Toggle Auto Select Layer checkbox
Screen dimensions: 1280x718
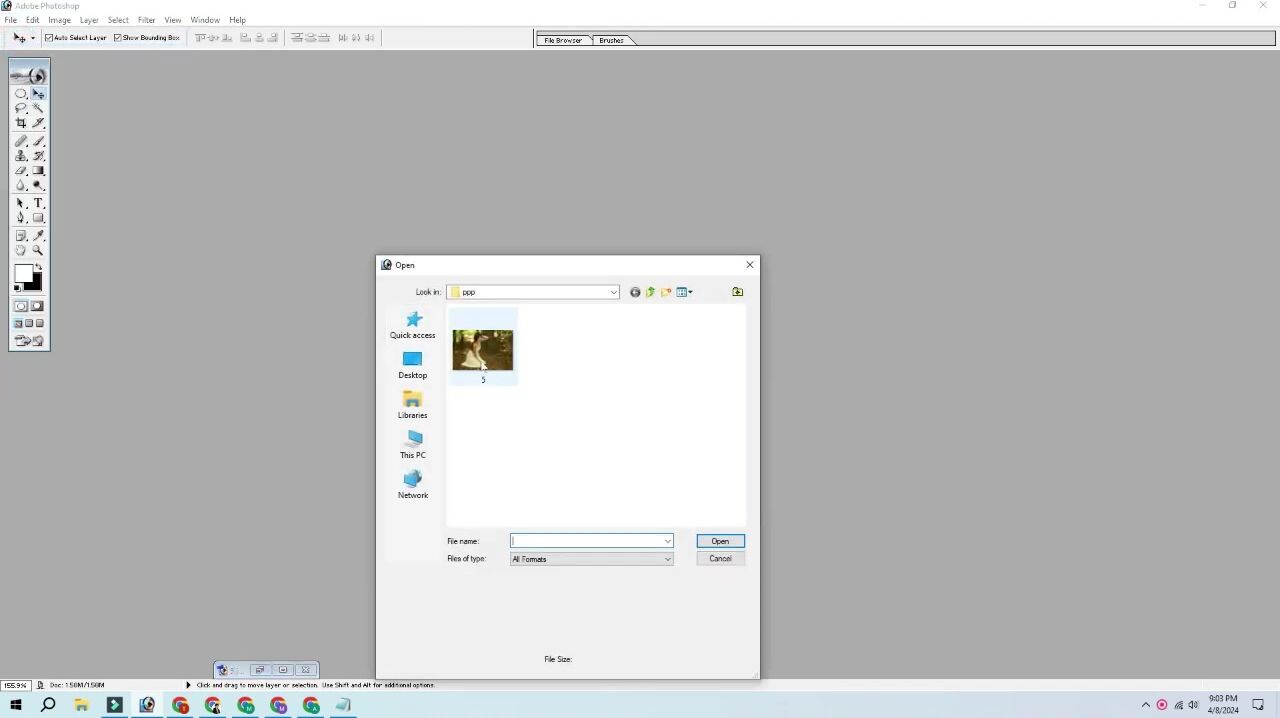49,38
